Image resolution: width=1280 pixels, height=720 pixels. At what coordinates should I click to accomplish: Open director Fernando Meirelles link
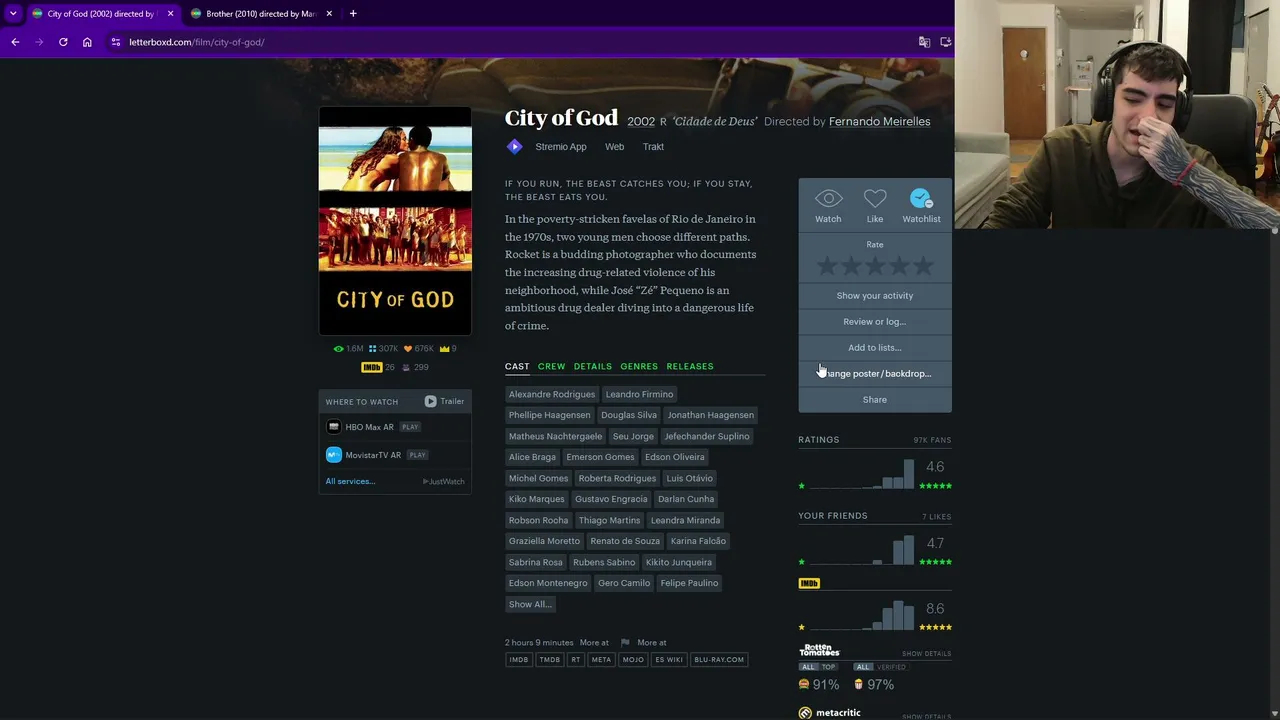[880, 121]
